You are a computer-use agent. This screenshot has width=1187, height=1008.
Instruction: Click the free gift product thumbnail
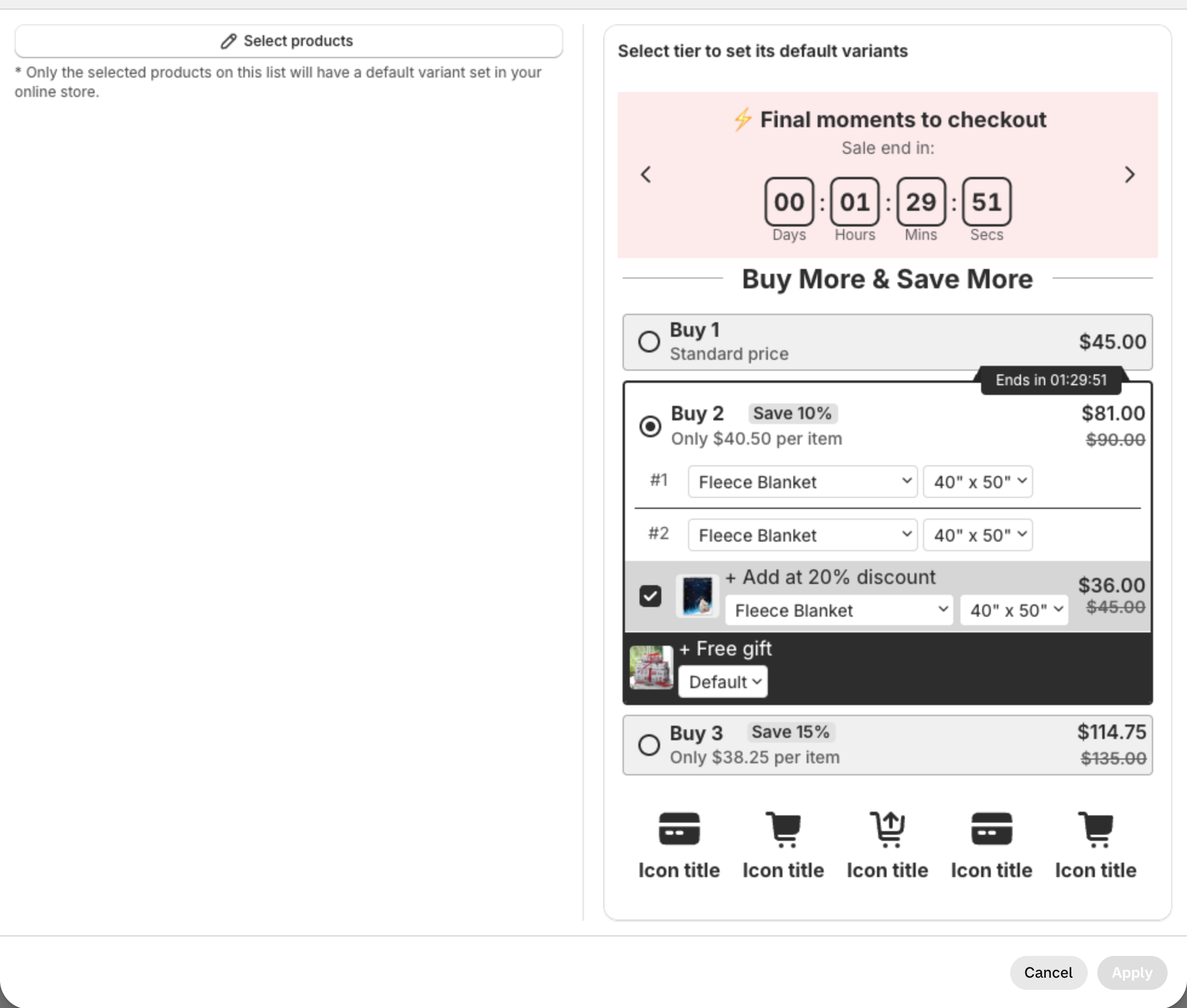(651, 668)
